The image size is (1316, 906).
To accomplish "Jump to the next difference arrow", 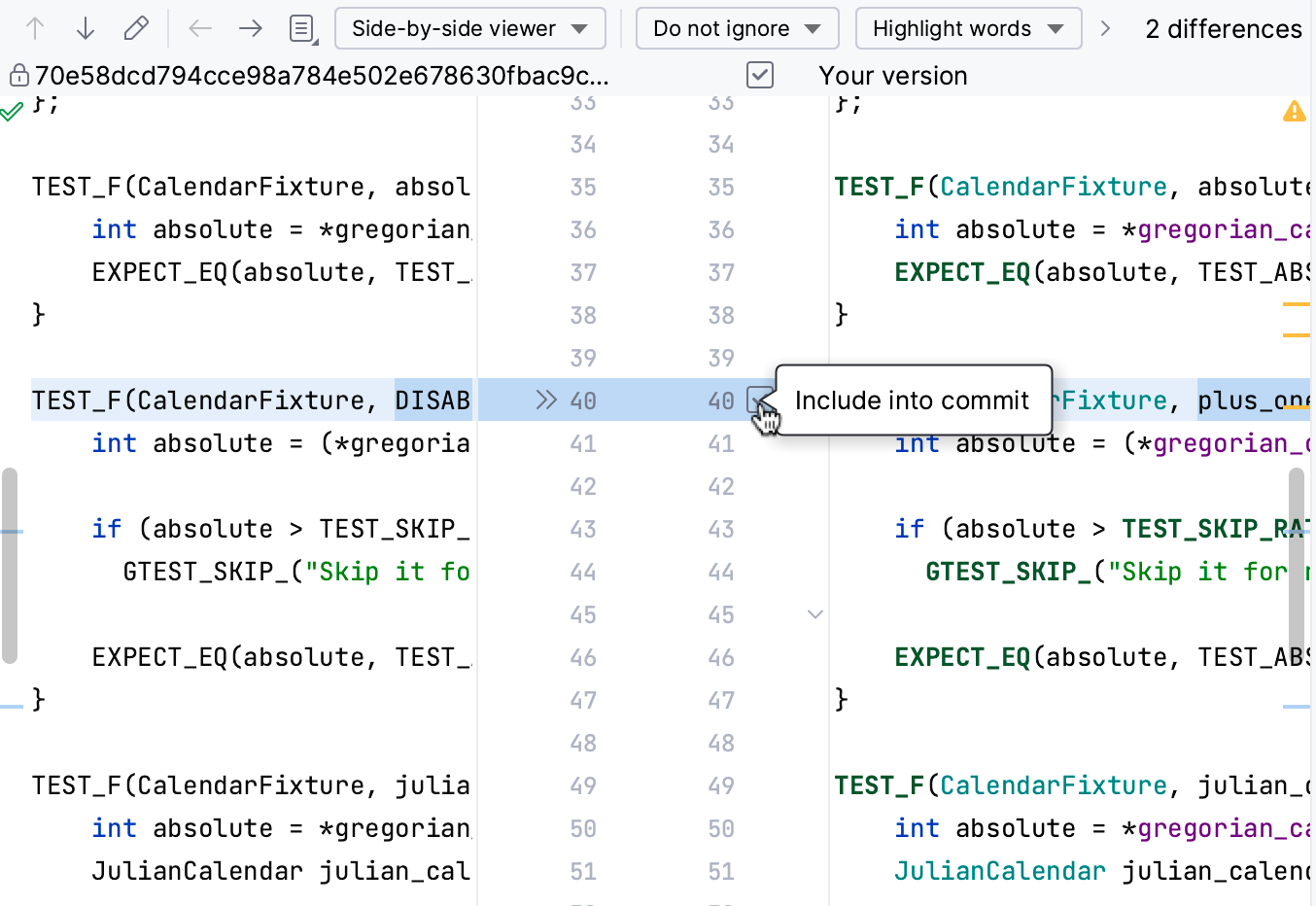I will coord(85,28).
